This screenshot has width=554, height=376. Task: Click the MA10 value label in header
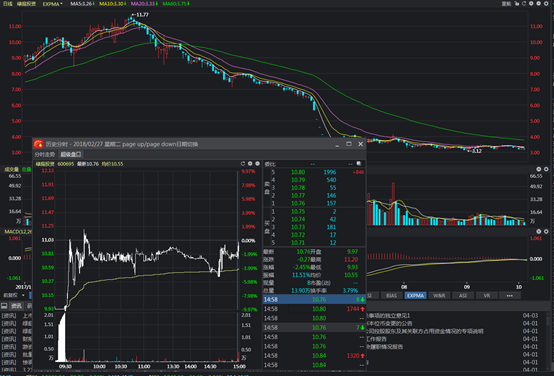[x=112, y=4]
